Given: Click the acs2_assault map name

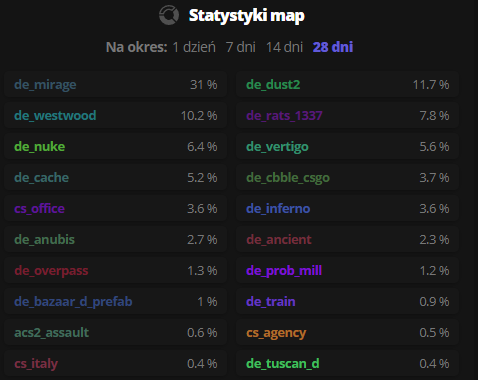Looking at the screenshot, I should click(52, 333).
